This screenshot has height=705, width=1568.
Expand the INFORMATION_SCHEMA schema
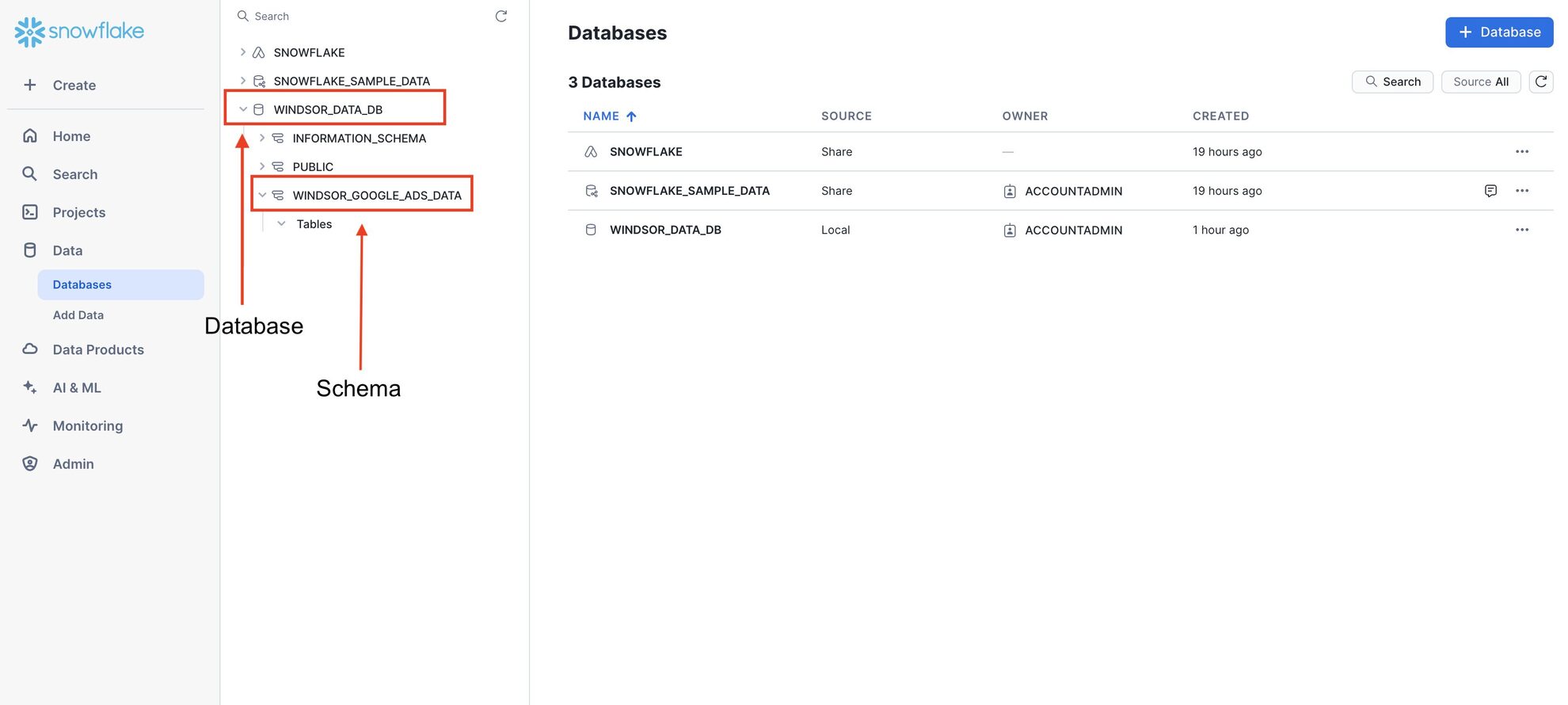click(262, 138)
